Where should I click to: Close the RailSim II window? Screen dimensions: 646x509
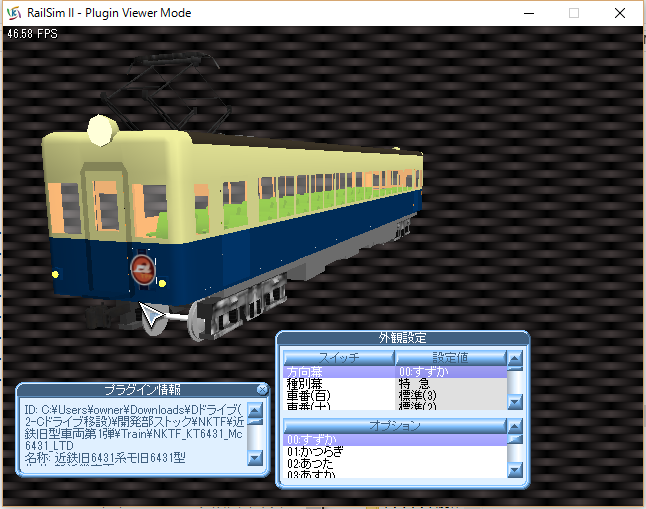coord(620,13)
